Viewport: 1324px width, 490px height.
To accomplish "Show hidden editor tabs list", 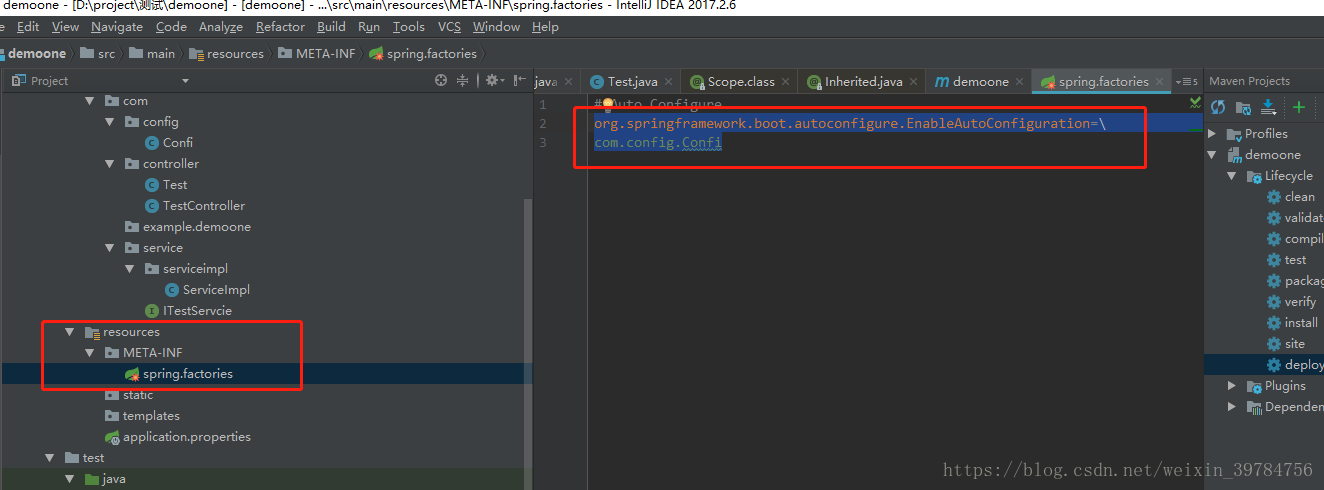I will 1187,82.
